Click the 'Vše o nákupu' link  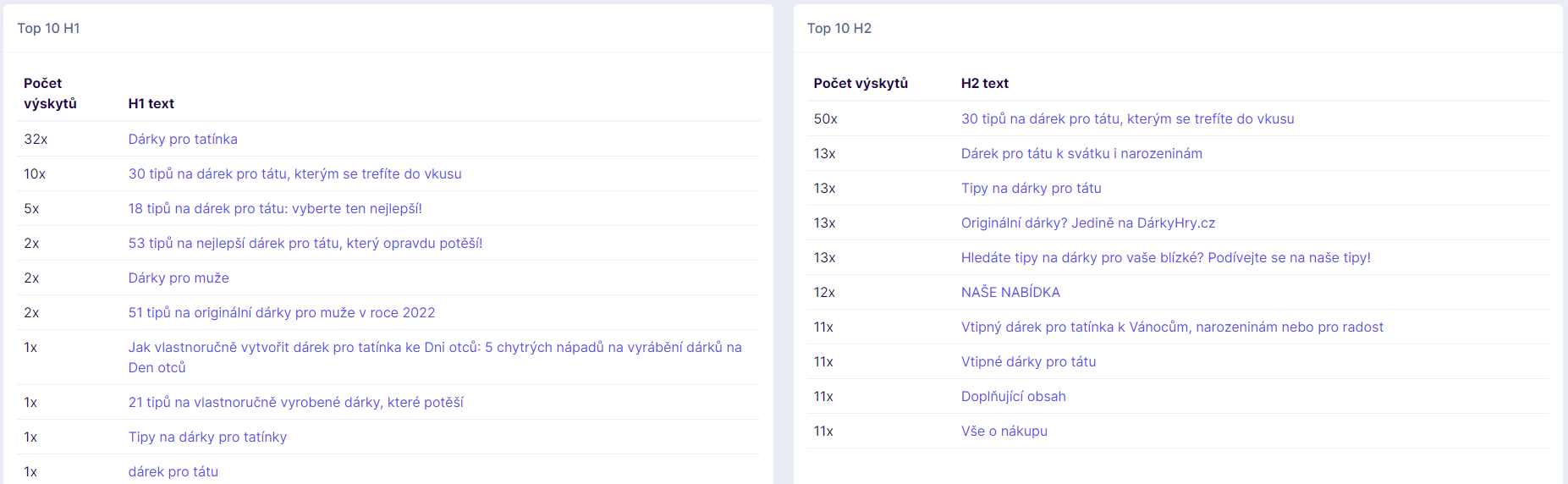coord(1004,431)
